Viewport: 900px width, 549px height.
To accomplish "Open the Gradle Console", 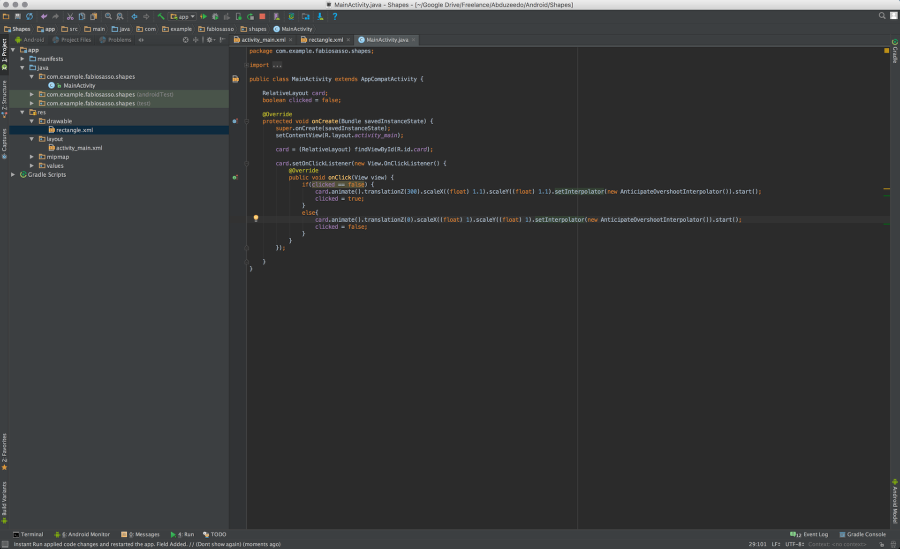I will tap(862, 534).
